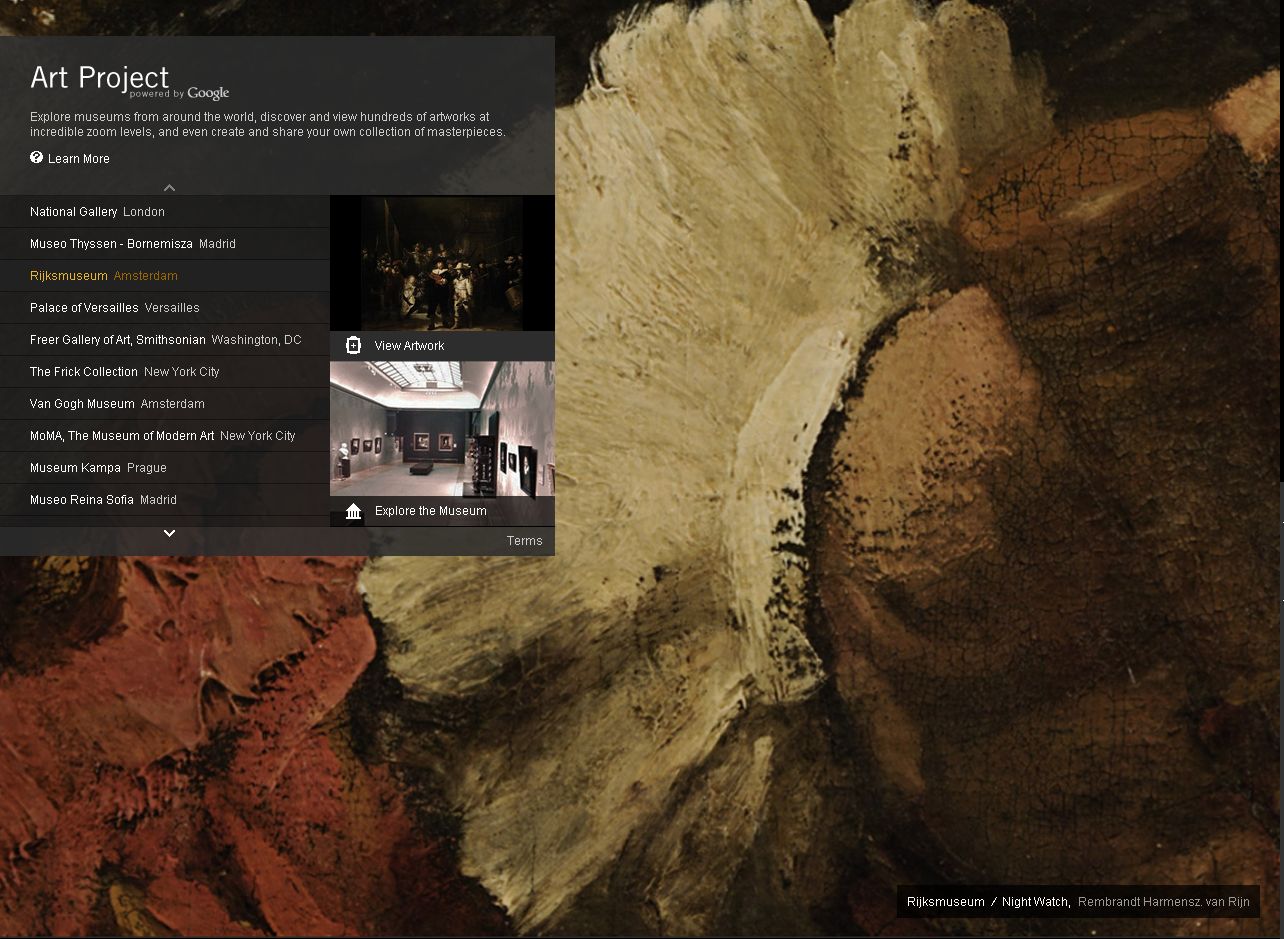The width and height of the screenshot is (1284, 939).
Task: Select Rijksmuseum Amsterdam
Action: point(165,276)
